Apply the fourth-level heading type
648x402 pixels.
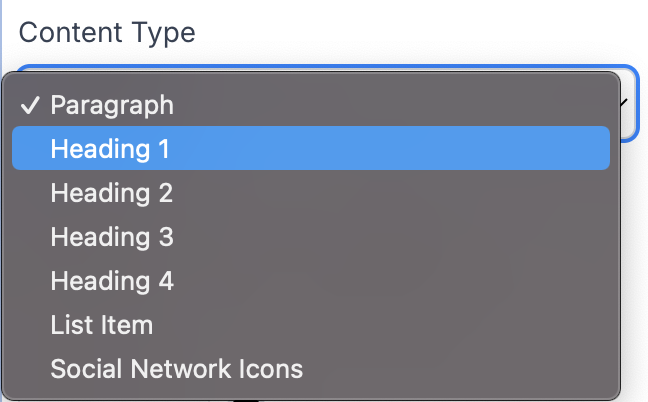click(x=112, y=281)
